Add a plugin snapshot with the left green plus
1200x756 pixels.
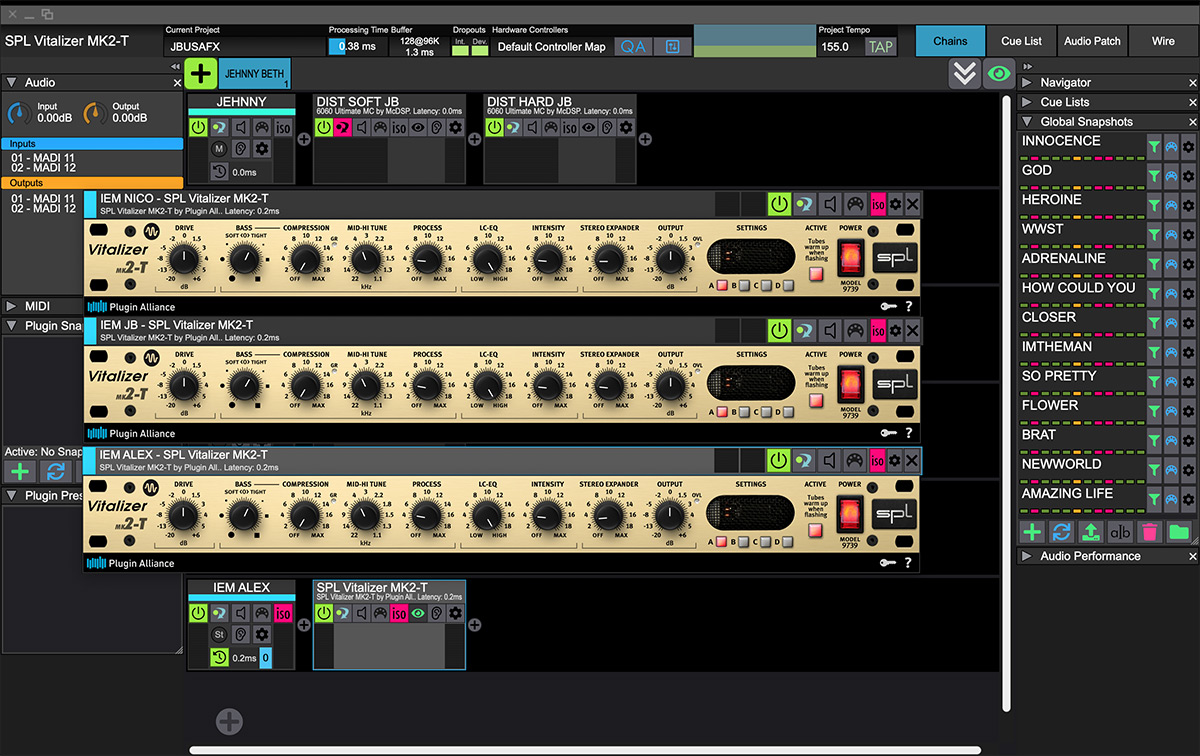[19, 472]
